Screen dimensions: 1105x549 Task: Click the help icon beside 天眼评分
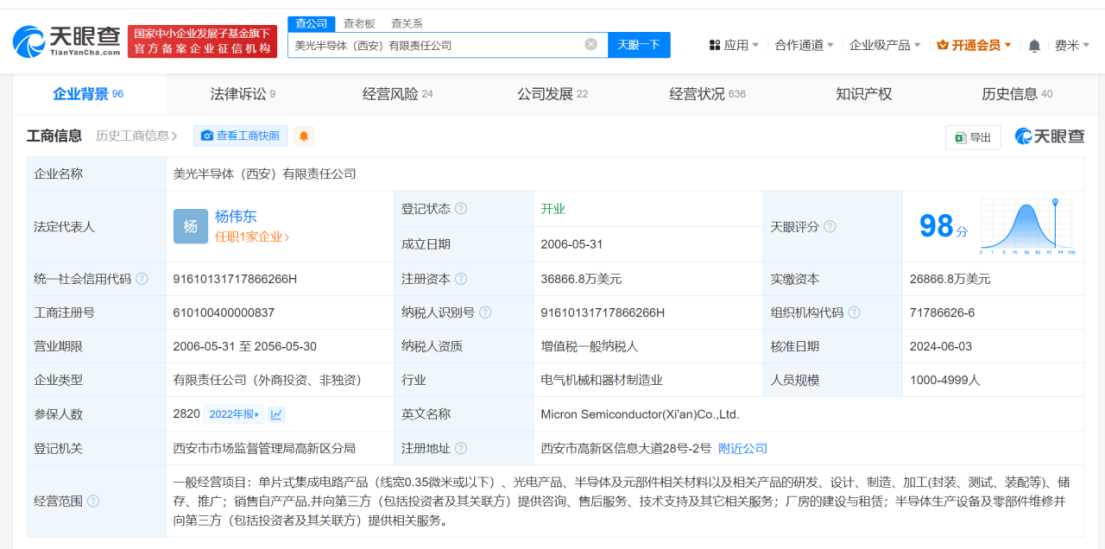click(x=830, y=227)
